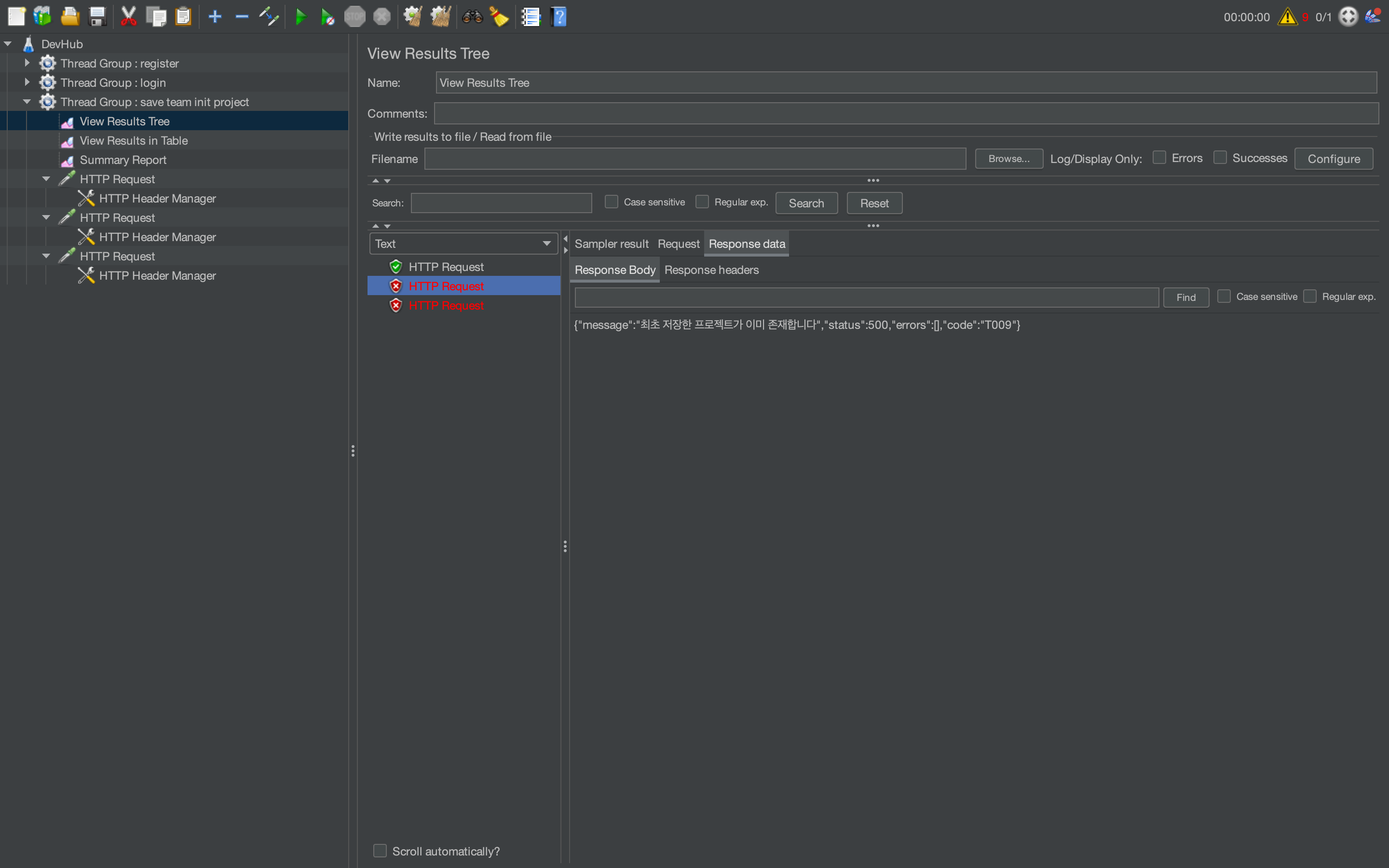The height and width of the screenshot is (868, 1389).
Task: Check the Scroll automatically option
Action: coord(380,851)
